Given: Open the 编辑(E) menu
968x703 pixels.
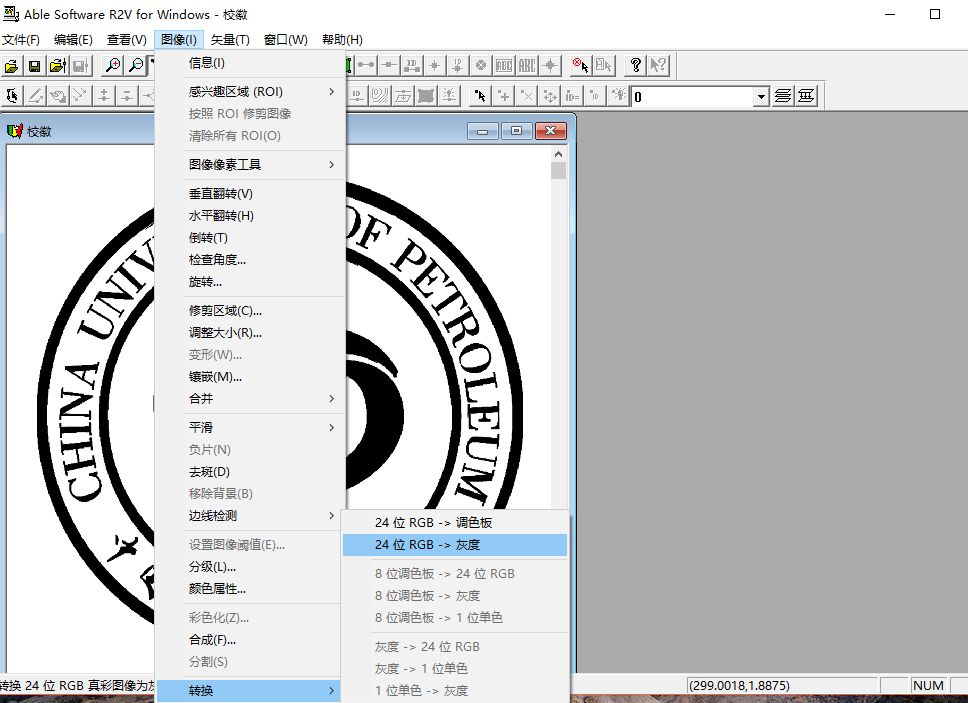Looking at the screenshot, I should click(x=73, y=40).
